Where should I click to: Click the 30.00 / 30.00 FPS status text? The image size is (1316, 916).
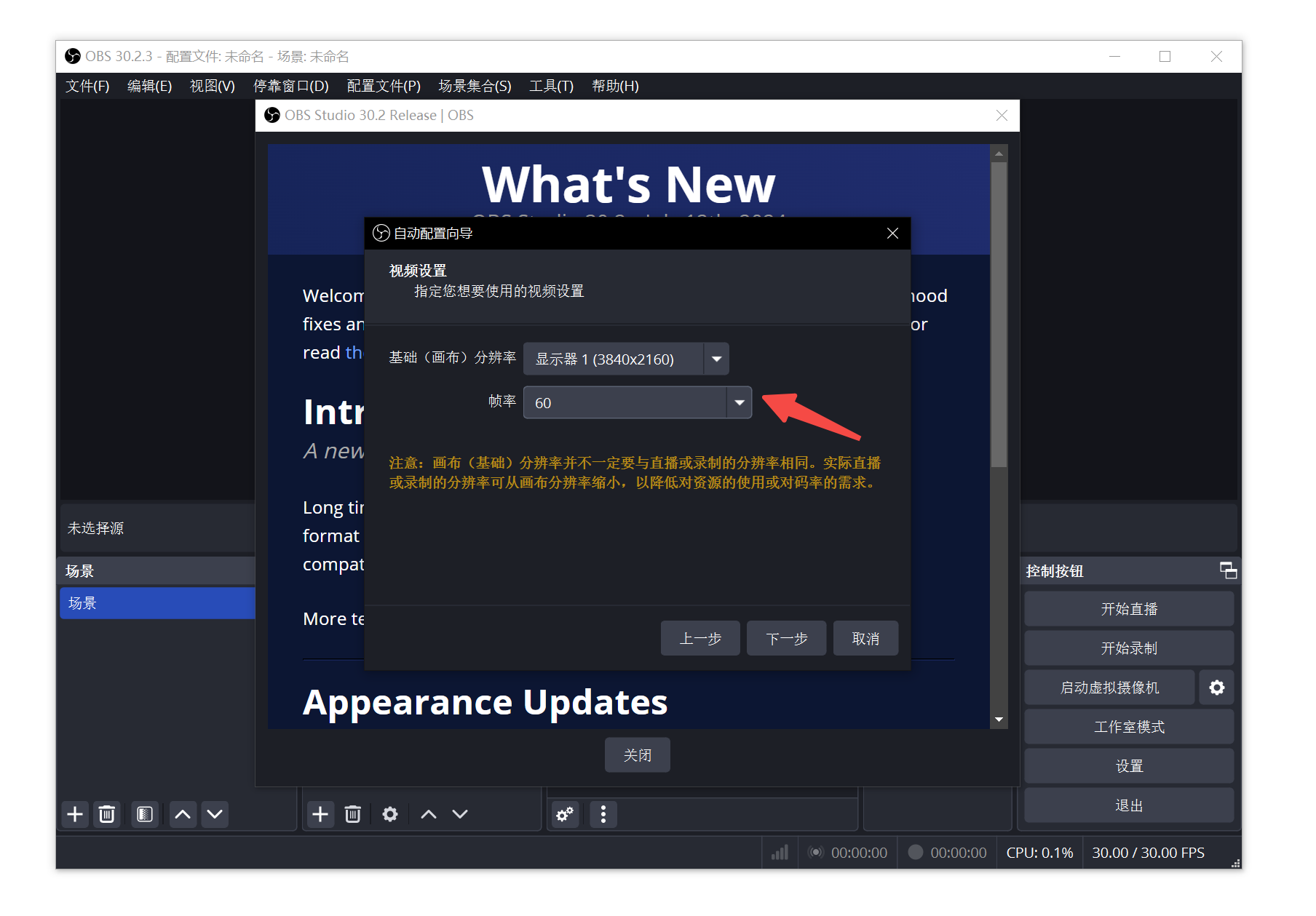1148,853
